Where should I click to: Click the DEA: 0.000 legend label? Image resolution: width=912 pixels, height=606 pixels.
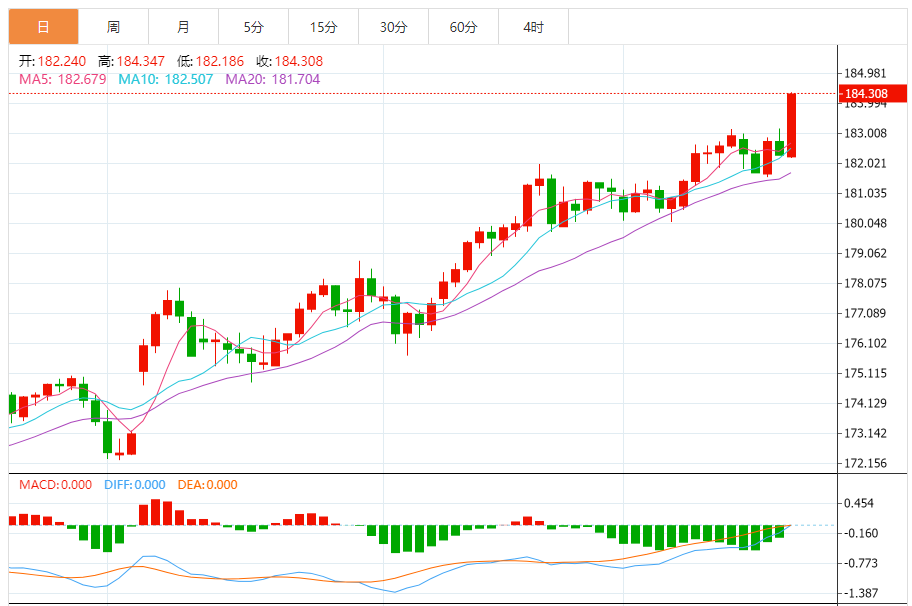[207, 485]
